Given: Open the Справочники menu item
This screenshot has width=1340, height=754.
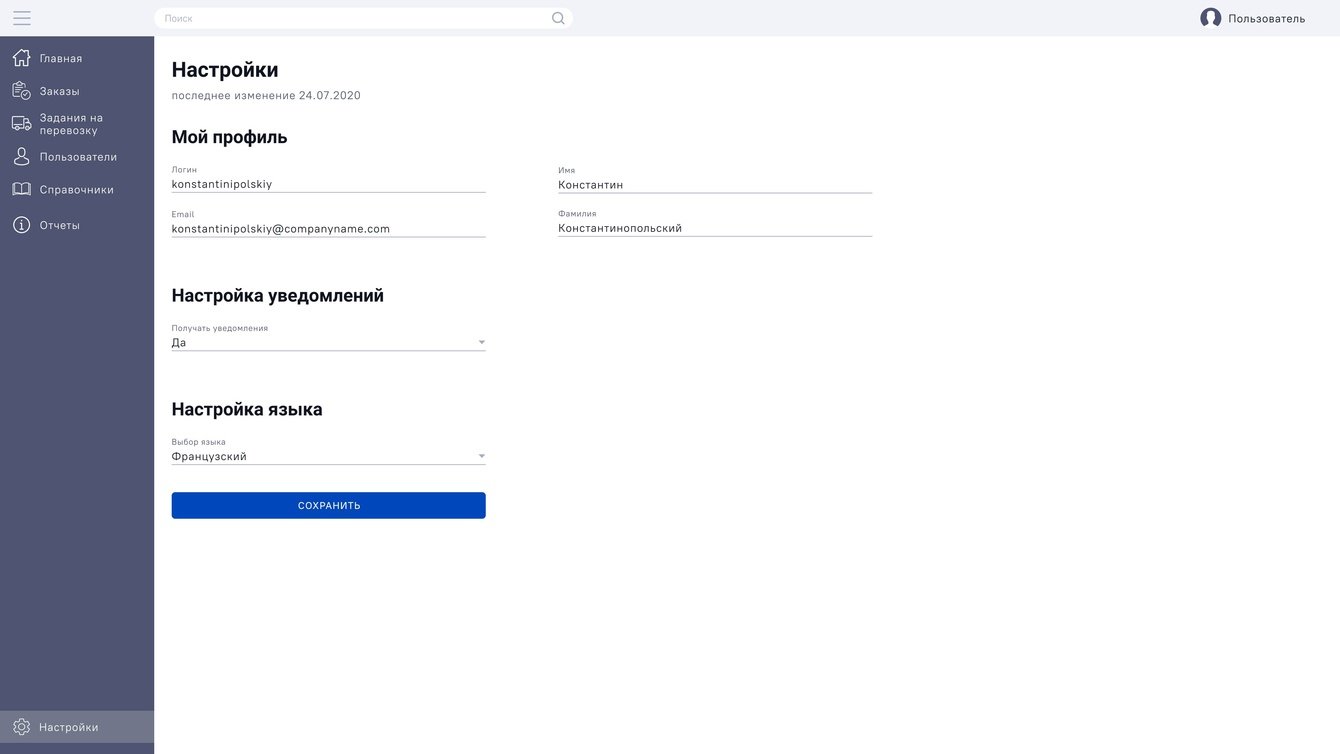Looking at the screenshot, I should (x=76, y=190).
